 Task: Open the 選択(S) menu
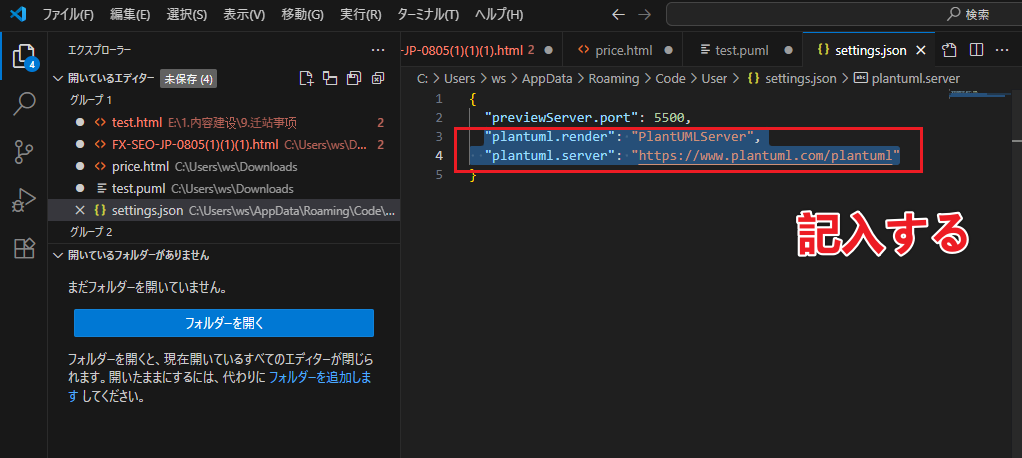[186, 14]
